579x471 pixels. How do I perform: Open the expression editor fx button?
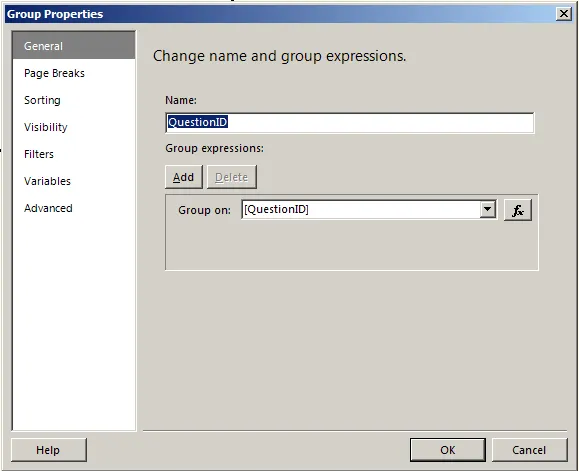coord(518,210)
